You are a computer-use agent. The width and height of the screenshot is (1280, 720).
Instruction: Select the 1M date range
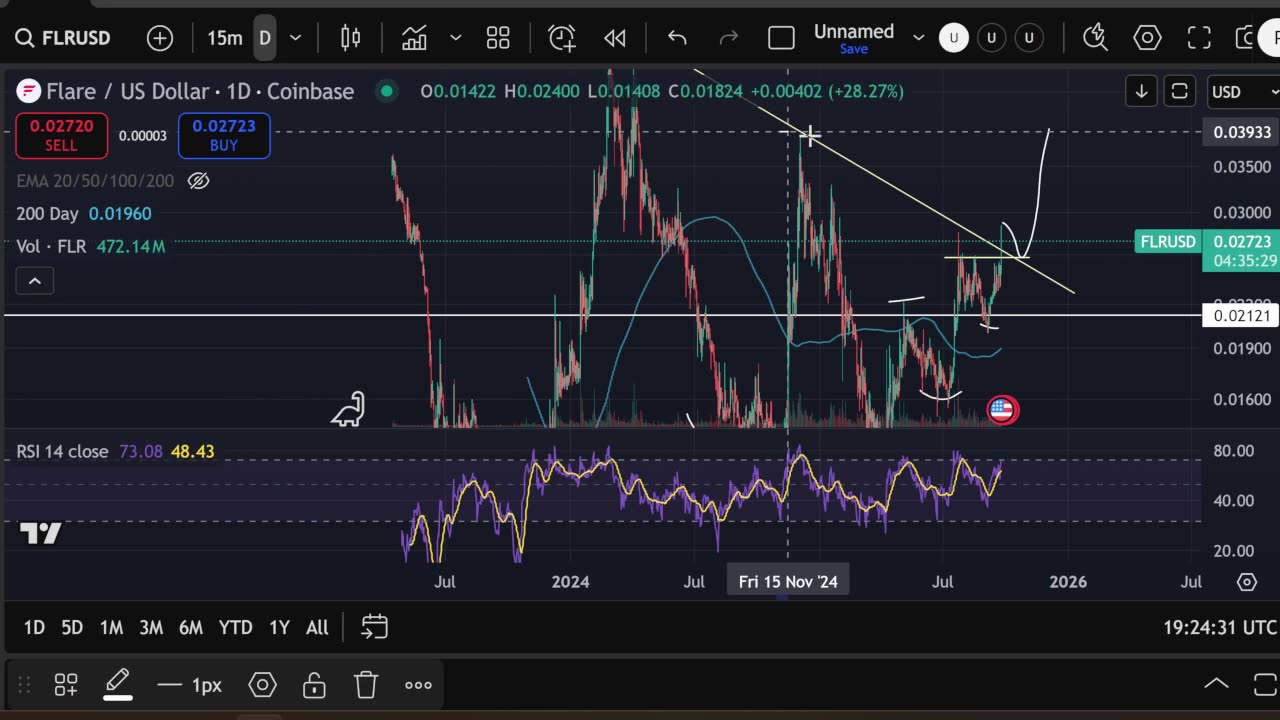(111, 627)
